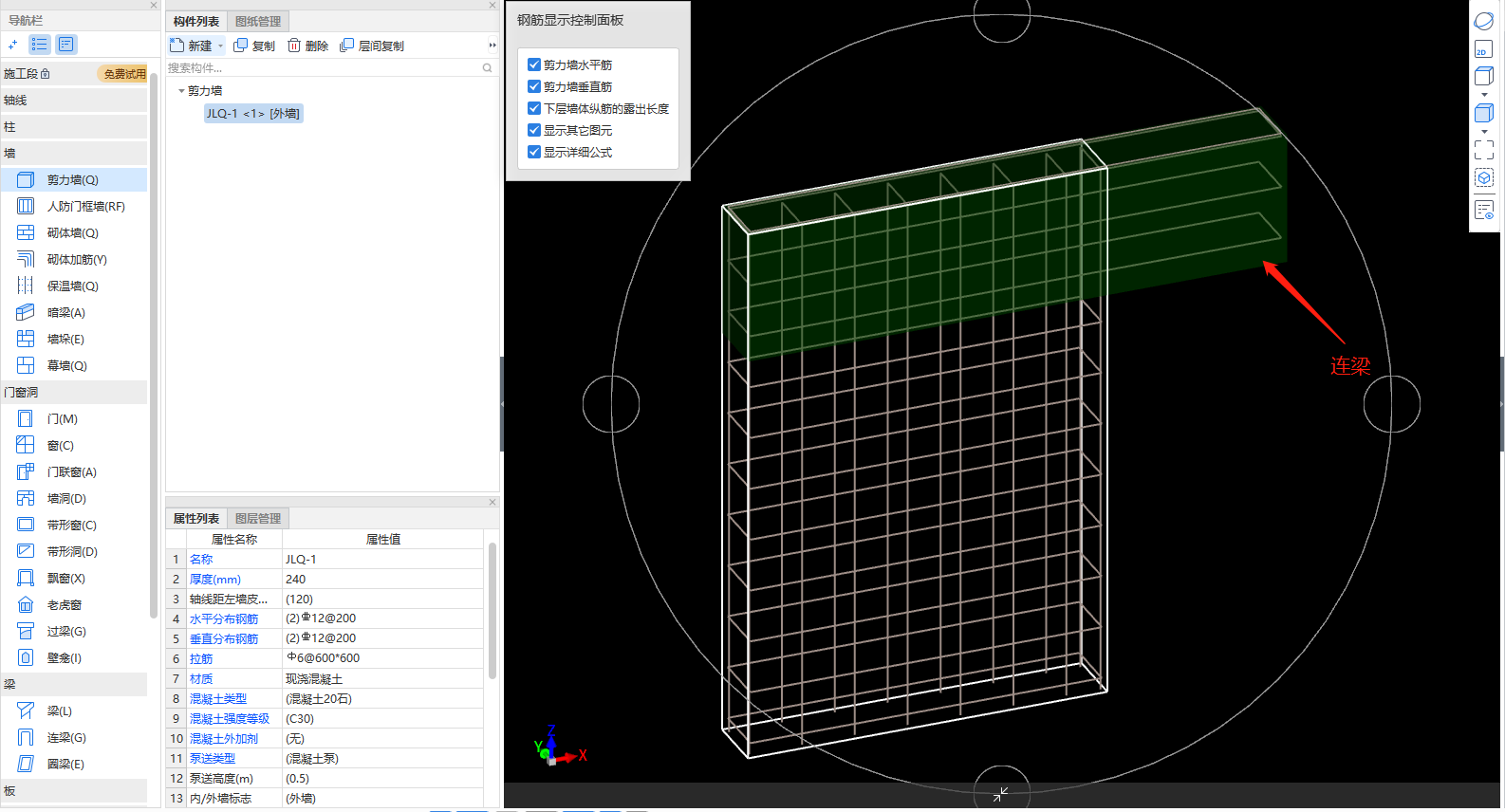The image size is (1505, 812).
Task: Click the 厚度(mm) value 240 cell
Action: pyautogui.click(x=382, y=579)
